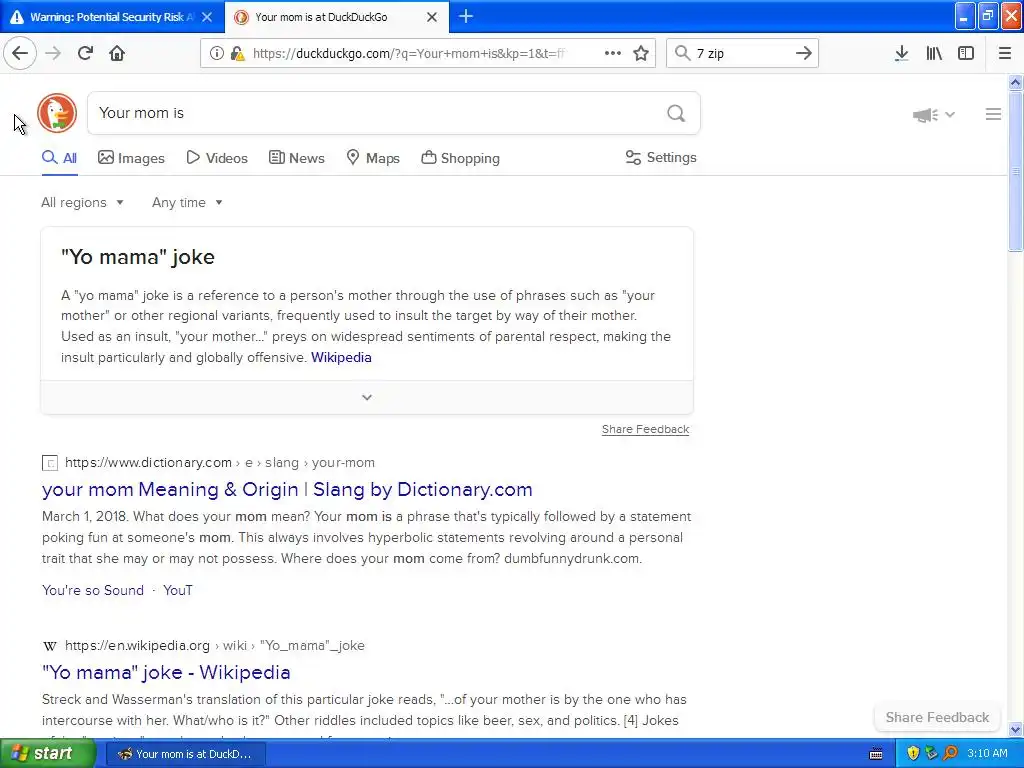
Task: Reload the current page
Action: coord(85,53)
